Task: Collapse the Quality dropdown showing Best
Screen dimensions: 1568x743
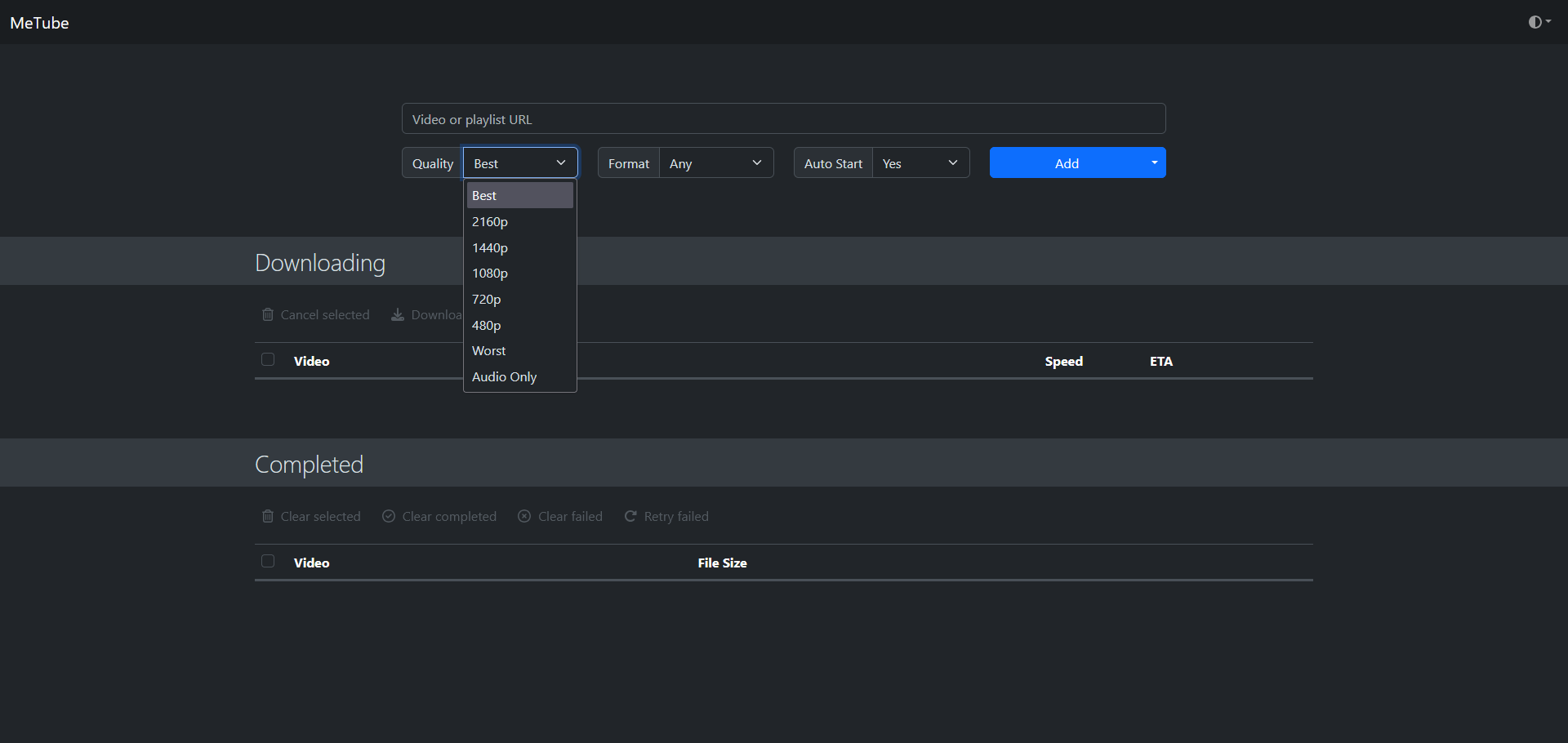Action: [520, 162]
